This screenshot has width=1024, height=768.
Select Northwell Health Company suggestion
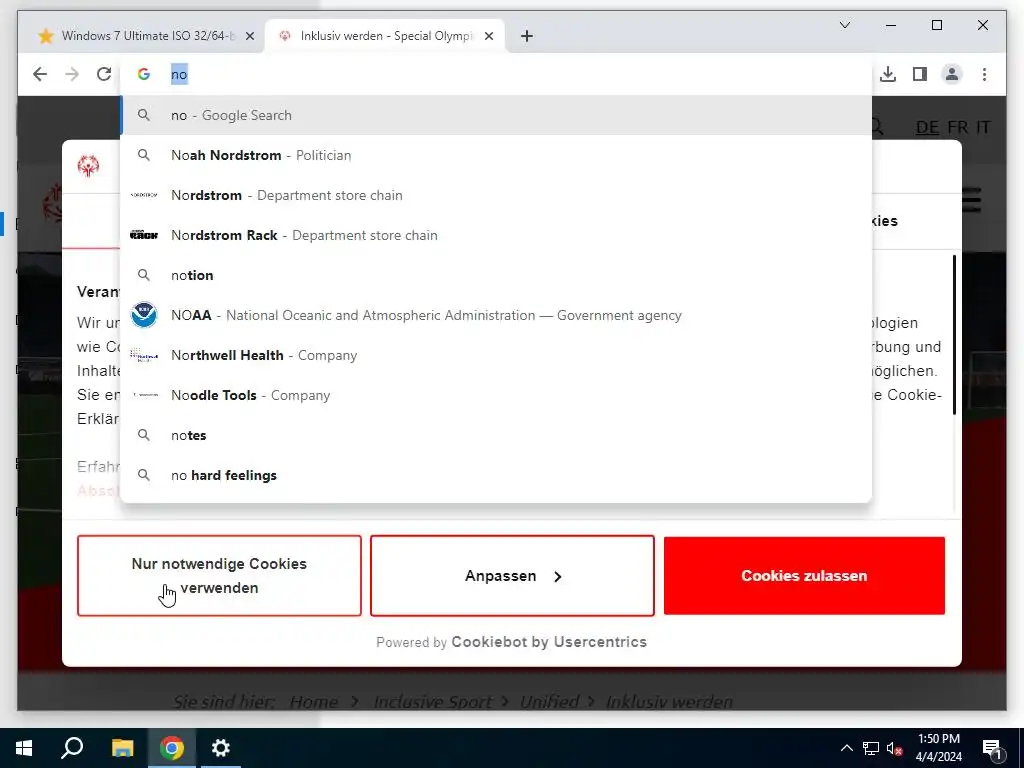pyautogui.click(x=496, y=355)
